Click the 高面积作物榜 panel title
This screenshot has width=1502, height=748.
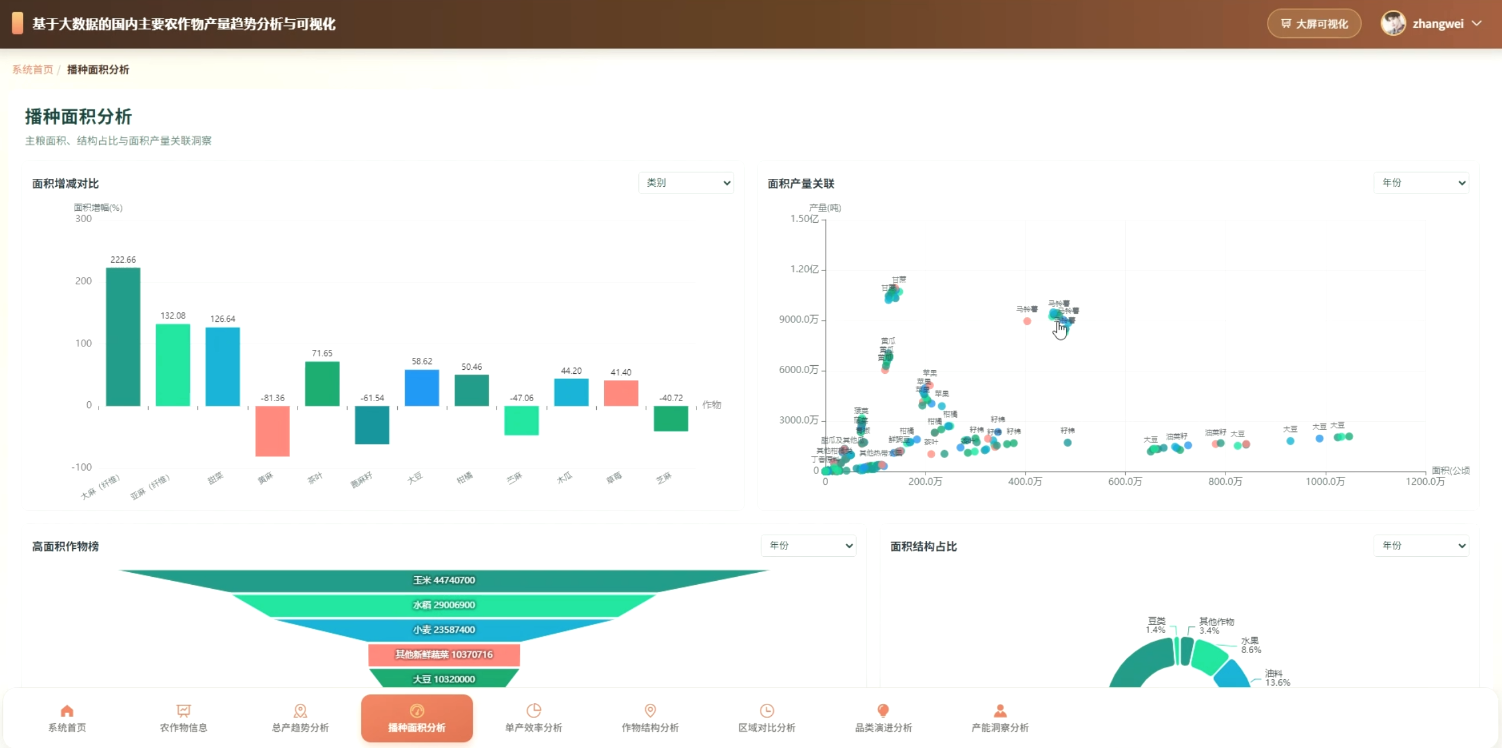click(x=65, y=546)
